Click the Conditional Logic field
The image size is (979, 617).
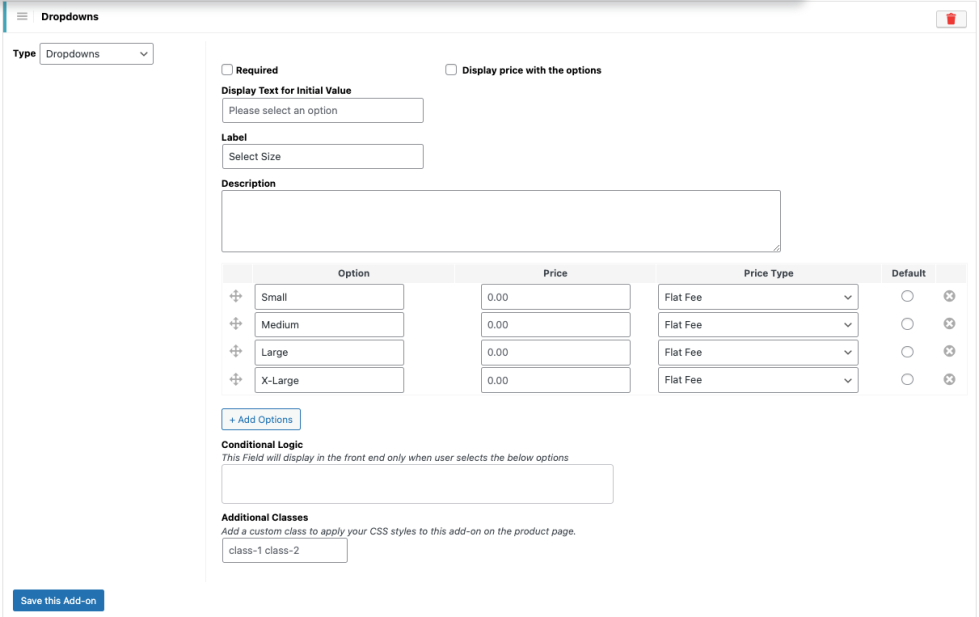(x=417, y=484)
